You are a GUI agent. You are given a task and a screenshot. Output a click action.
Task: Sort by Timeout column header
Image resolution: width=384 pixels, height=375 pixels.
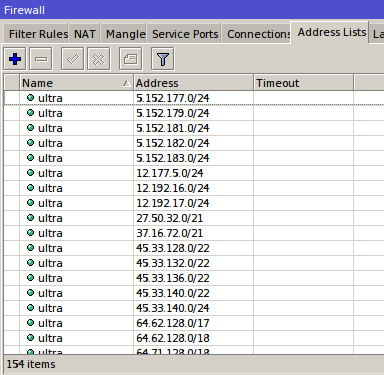click(303, 83)
